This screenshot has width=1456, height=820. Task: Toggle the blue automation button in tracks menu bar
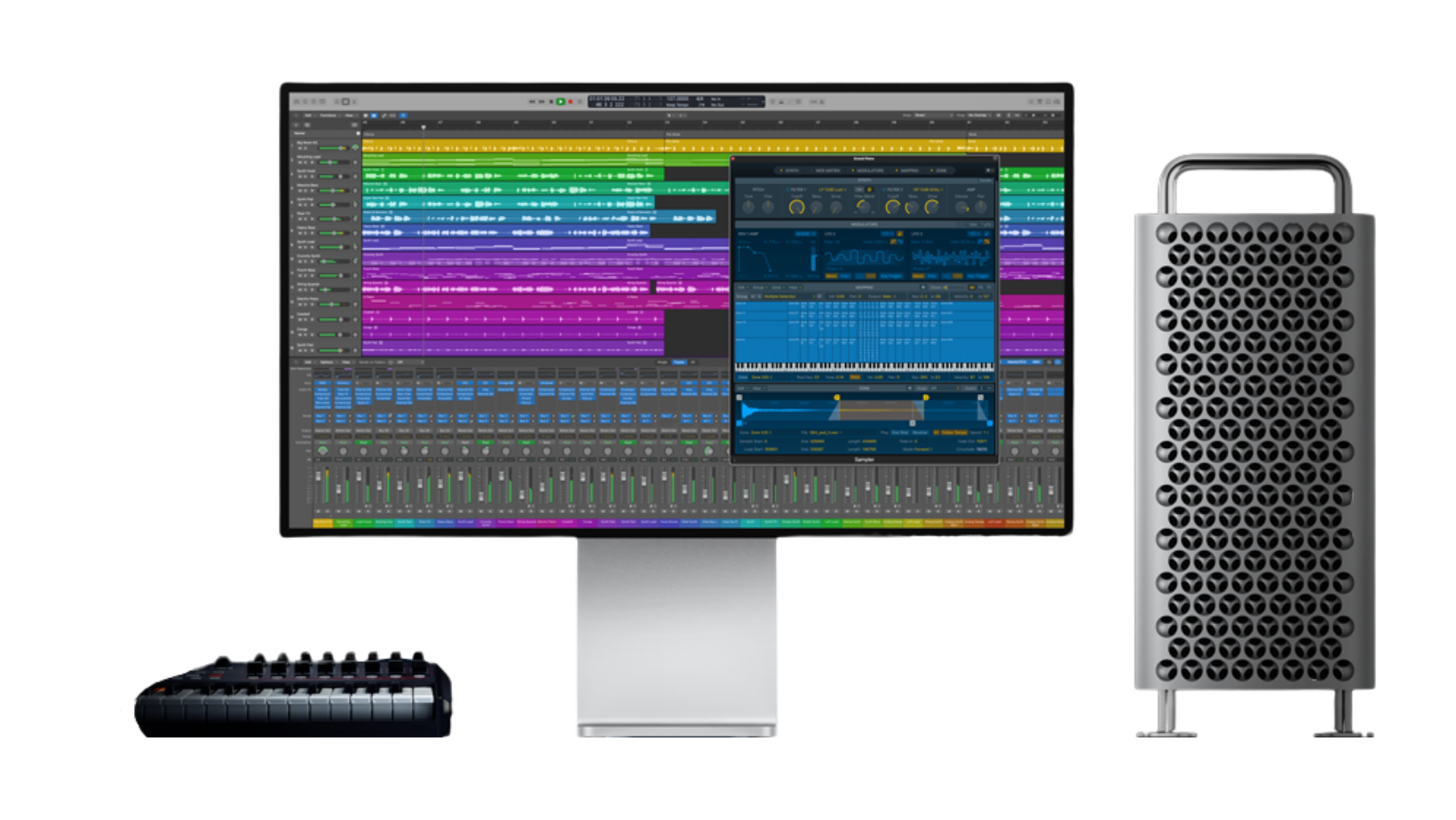tap(374, 115)
